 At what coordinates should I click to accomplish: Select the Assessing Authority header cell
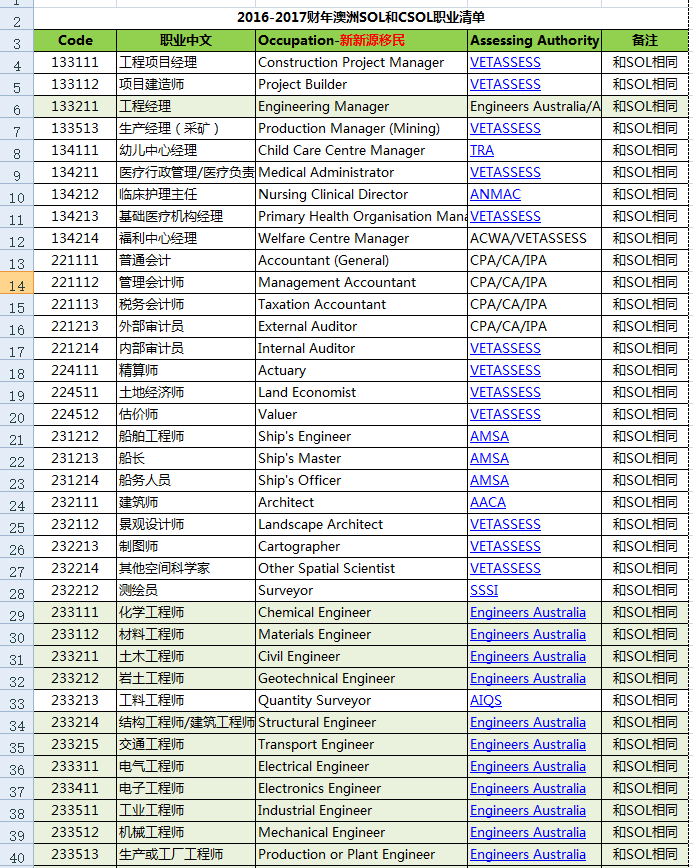coord(534,40)
